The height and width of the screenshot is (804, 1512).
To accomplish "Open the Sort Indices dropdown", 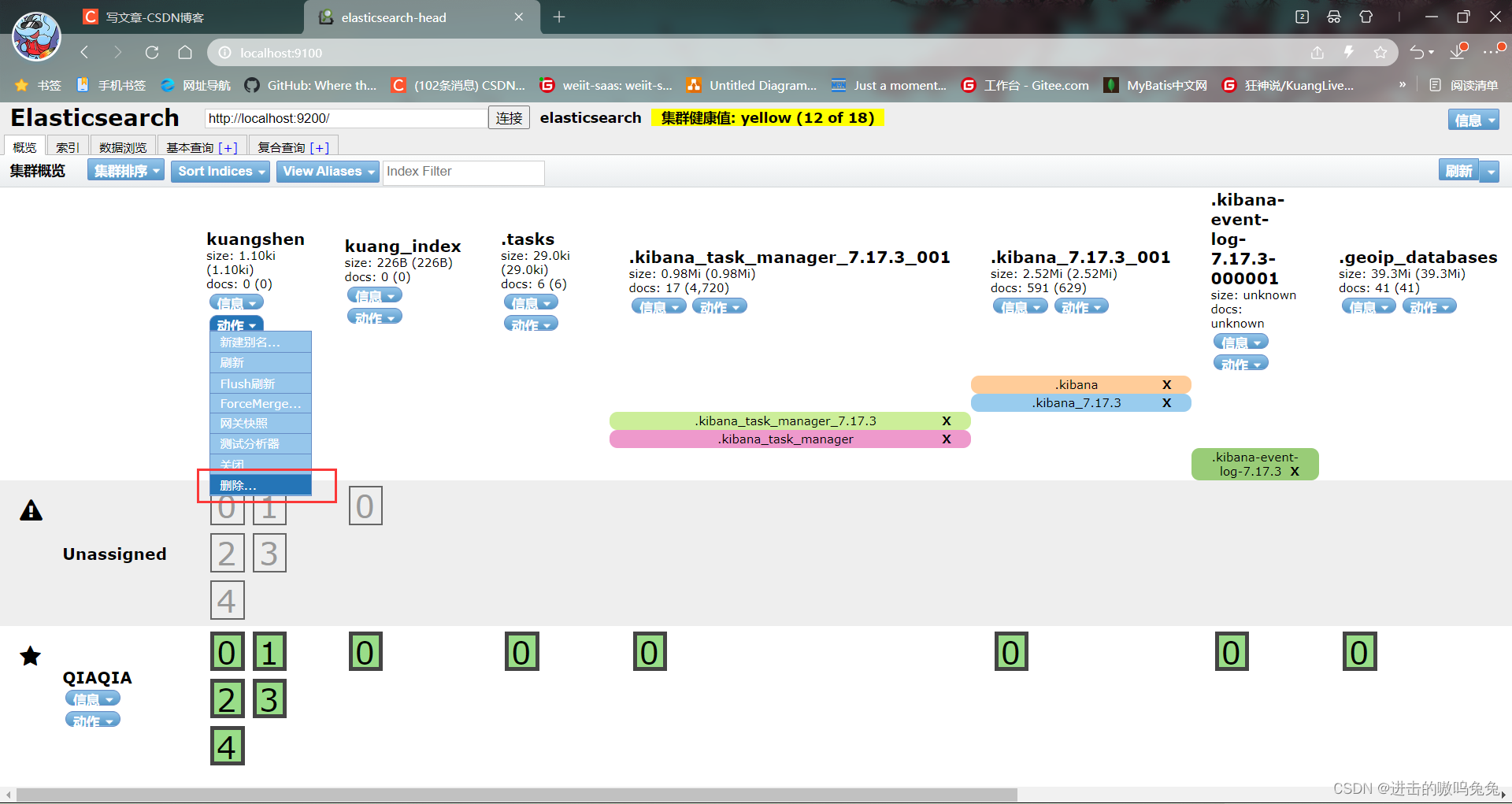I will coord(220,171).
